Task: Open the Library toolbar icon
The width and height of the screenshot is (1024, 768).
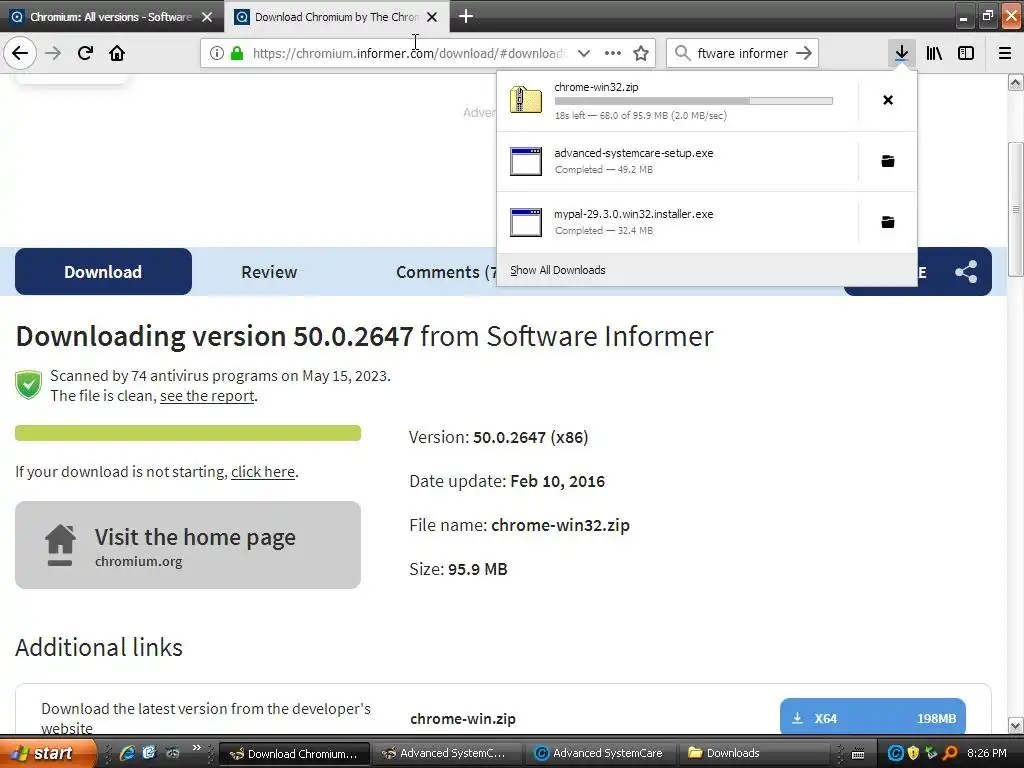Action: coord(934,53)
